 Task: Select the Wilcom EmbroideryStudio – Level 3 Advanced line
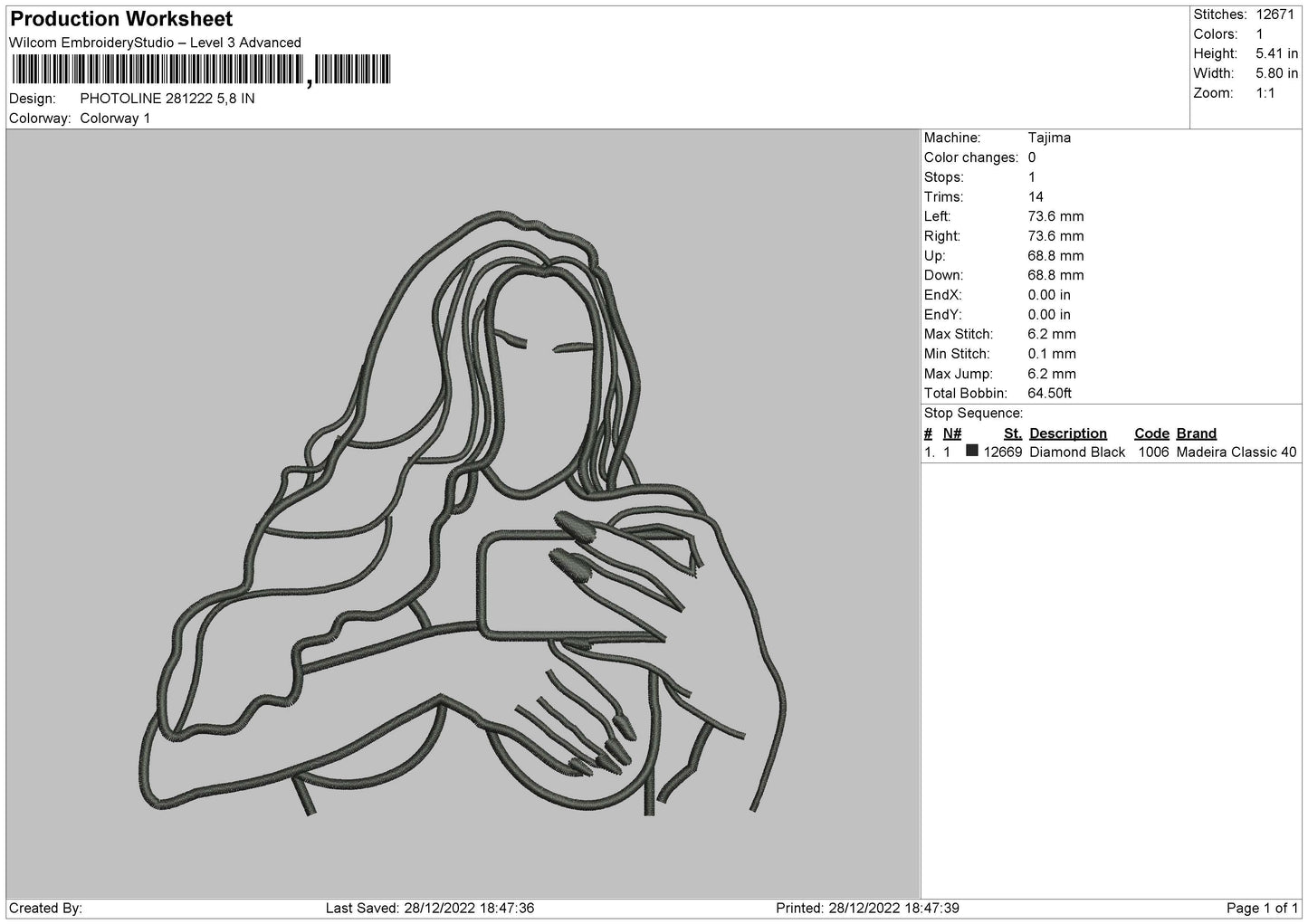click(155, 43)
